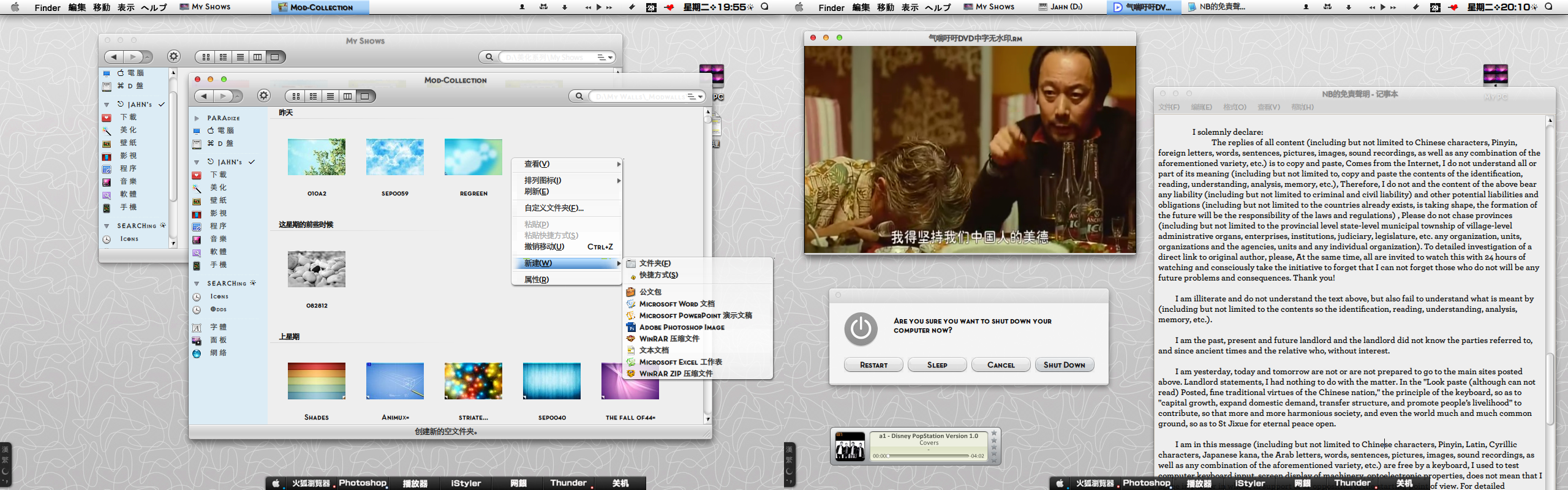Viewport: 1568px width, 490px height.
Task: Open search options dropdown in My Shows window
Action: pos(604,58)
